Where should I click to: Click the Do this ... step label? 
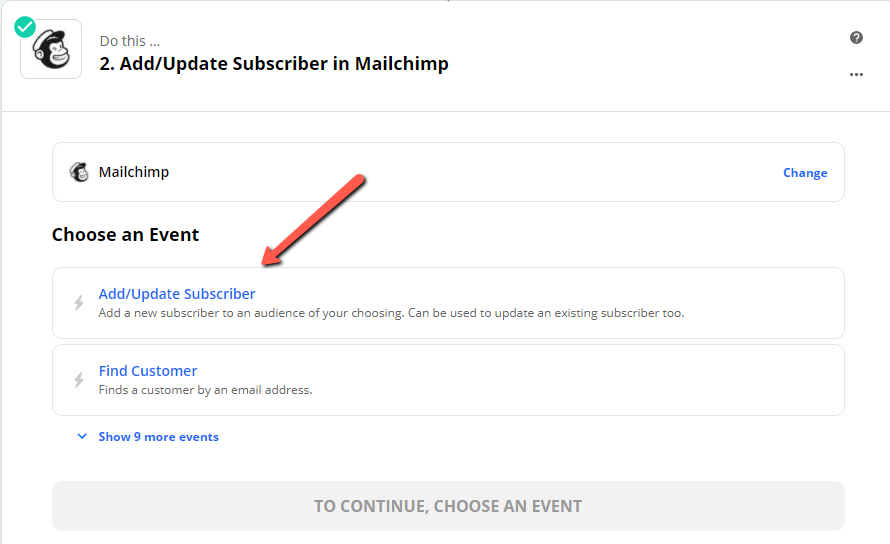[130, 41]
